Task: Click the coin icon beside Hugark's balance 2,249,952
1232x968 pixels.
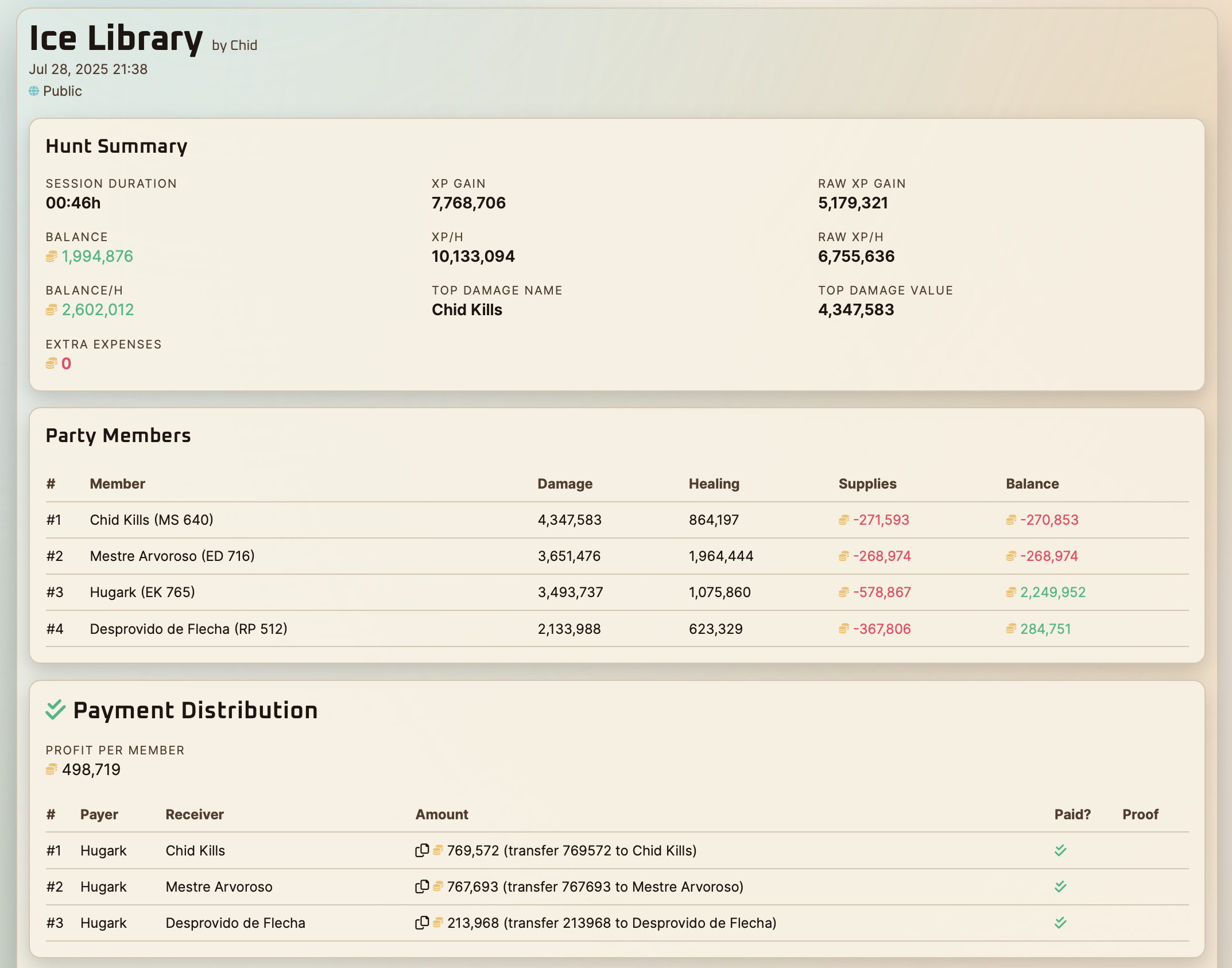Action: (x=1011, y=593)
